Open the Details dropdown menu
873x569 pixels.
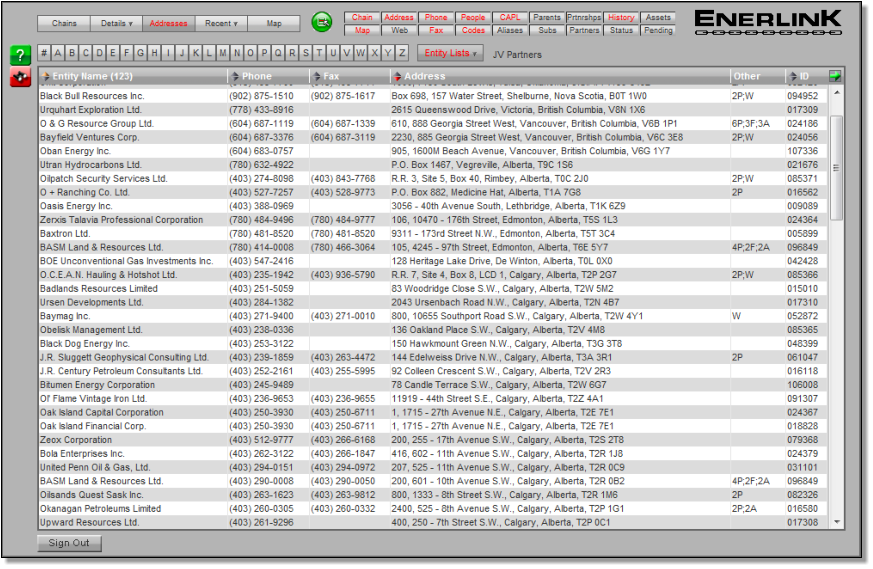[117, 23]
